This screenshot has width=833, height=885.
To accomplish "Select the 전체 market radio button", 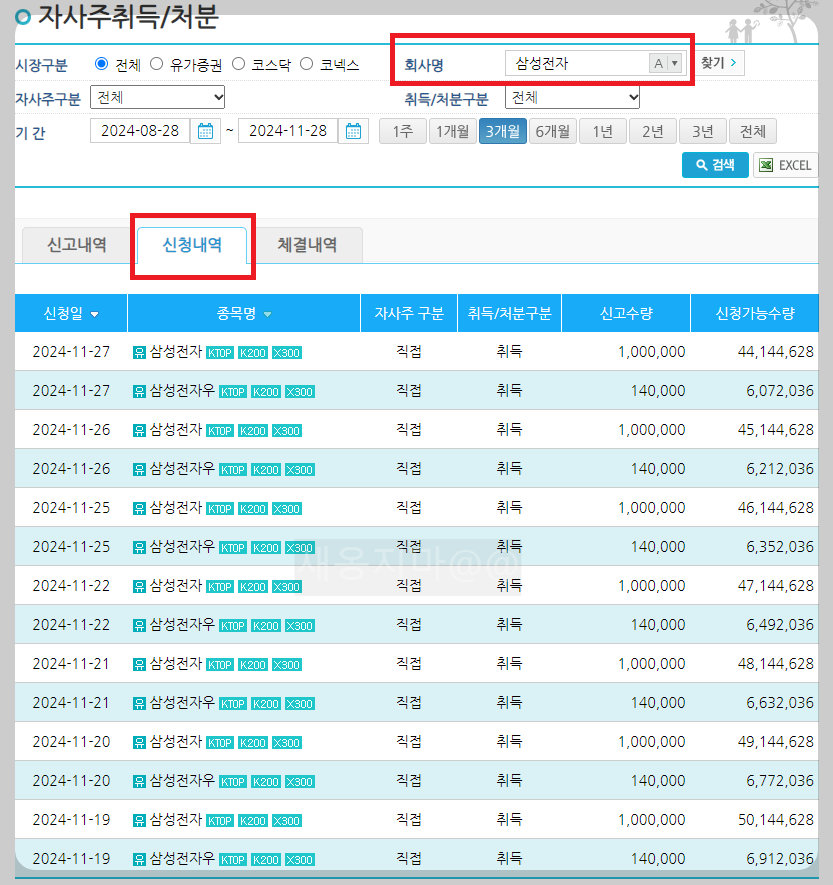I will tap(102, 64).
